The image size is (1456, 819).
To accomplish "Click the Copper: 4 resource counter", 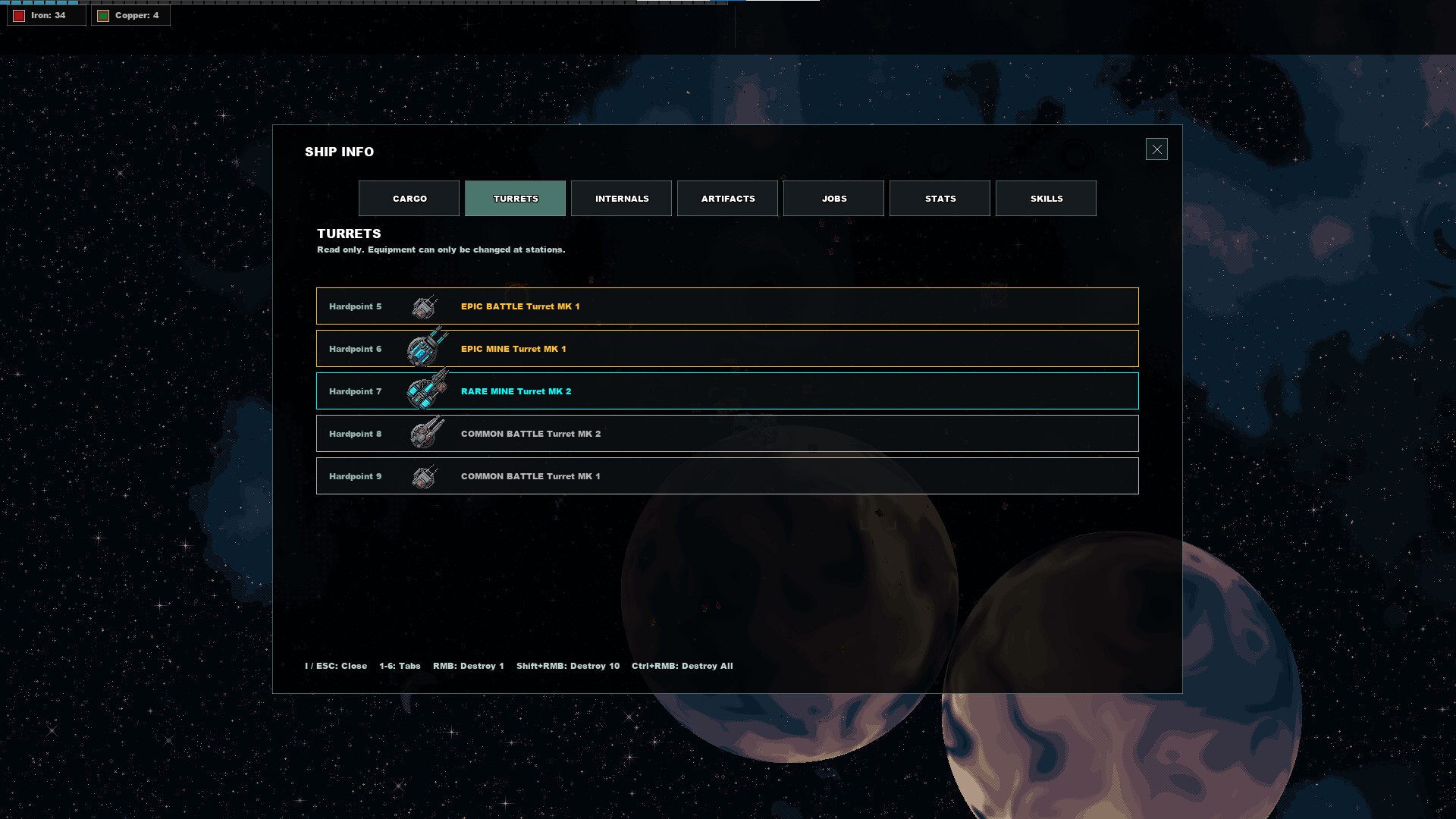I will 130,15.
